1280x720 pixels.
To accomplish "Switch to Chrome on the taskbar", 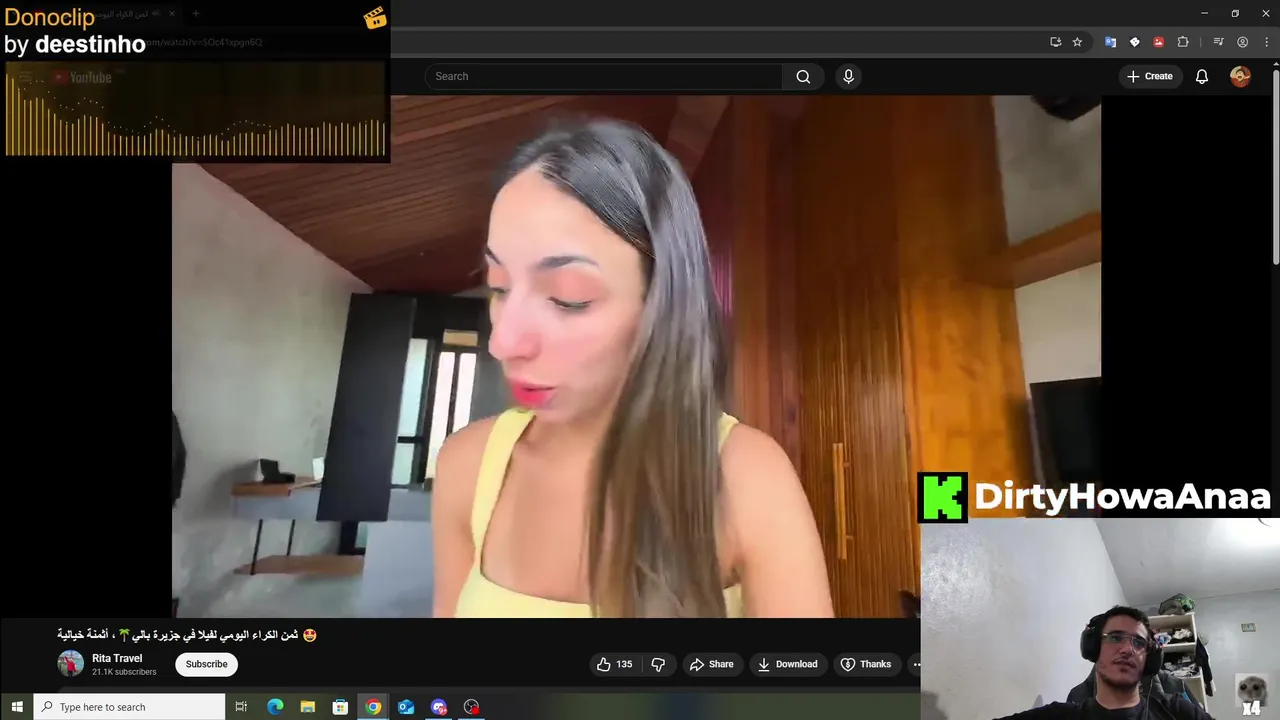I will coord(373,707).
